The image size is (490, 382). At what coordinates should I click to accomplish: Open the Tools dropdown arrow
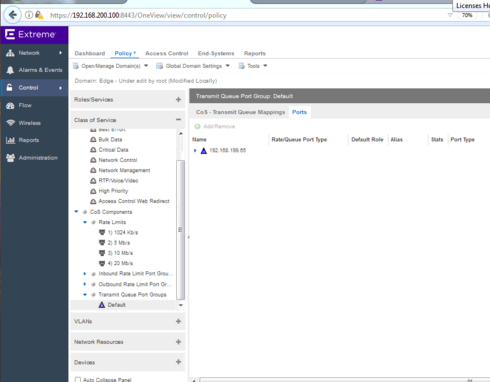point(265,66)
